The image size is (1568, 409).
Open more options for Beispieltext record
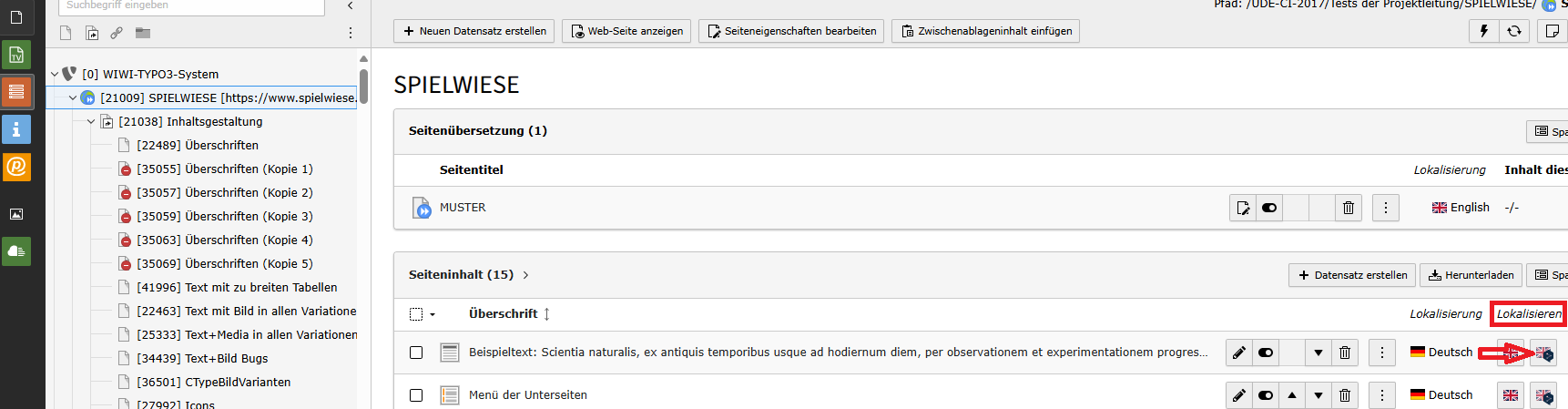point(1382,353)
